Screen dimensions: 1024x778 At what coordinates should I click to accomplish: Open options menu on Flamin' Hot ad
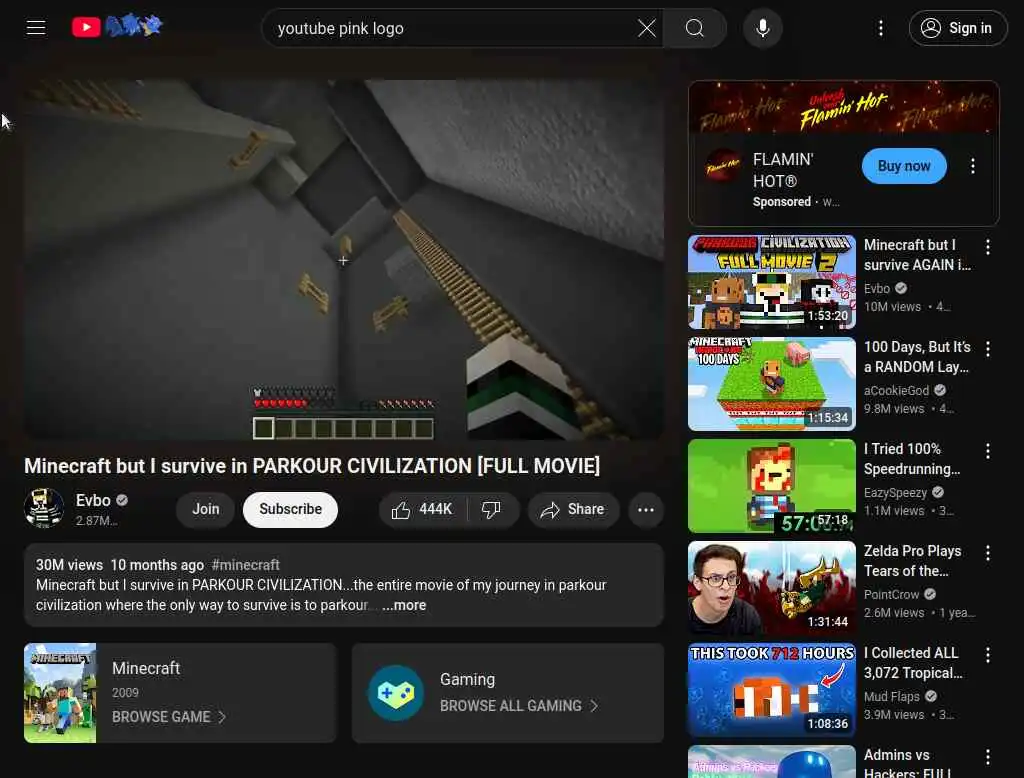tap(972, 166)
